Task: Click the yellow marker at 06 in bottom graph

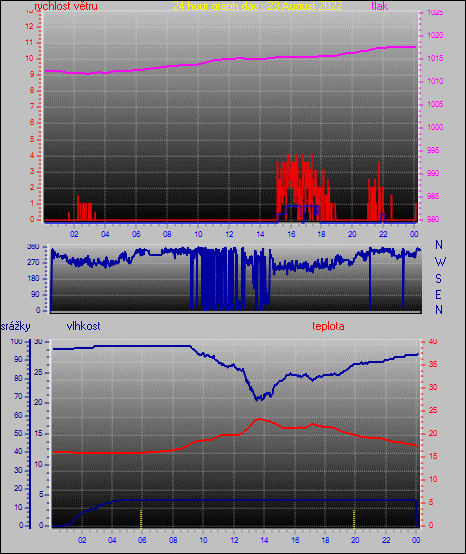Action: (x=141, y=519)
